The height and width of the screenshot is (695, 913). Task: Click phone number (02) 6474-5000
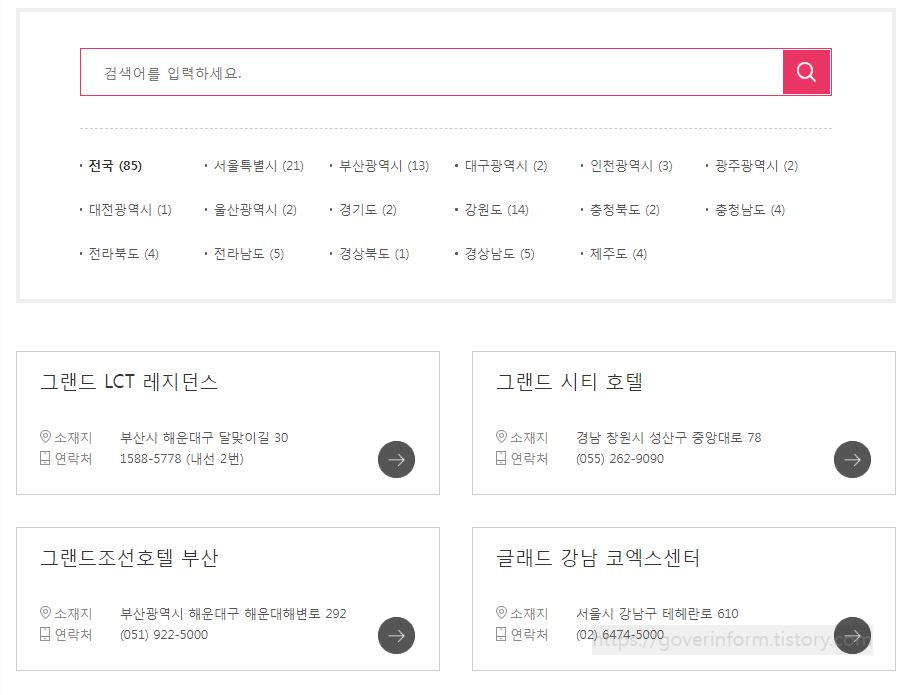(620, 634)
